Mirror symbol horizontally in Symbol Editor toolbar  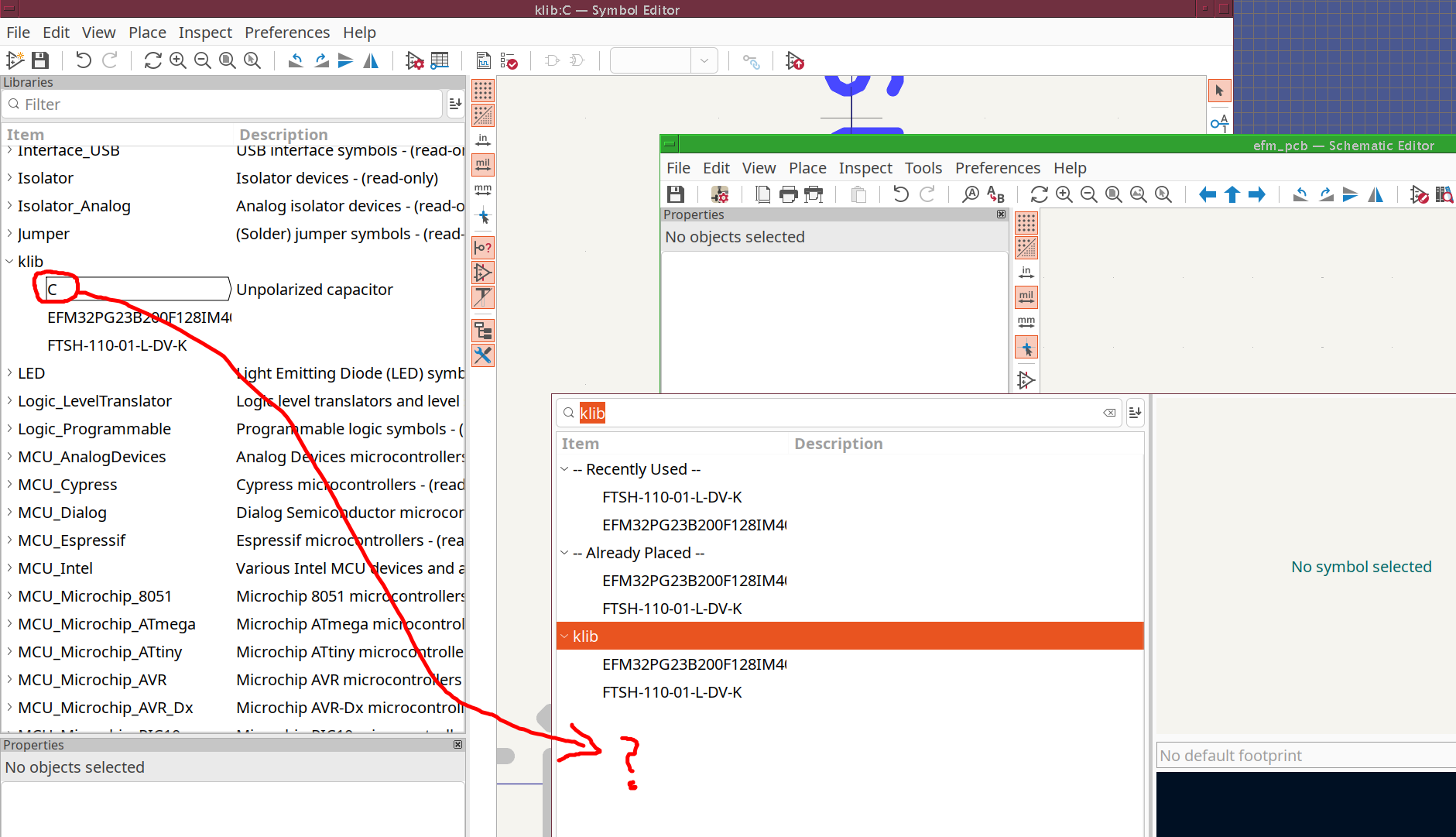(371, 60)
